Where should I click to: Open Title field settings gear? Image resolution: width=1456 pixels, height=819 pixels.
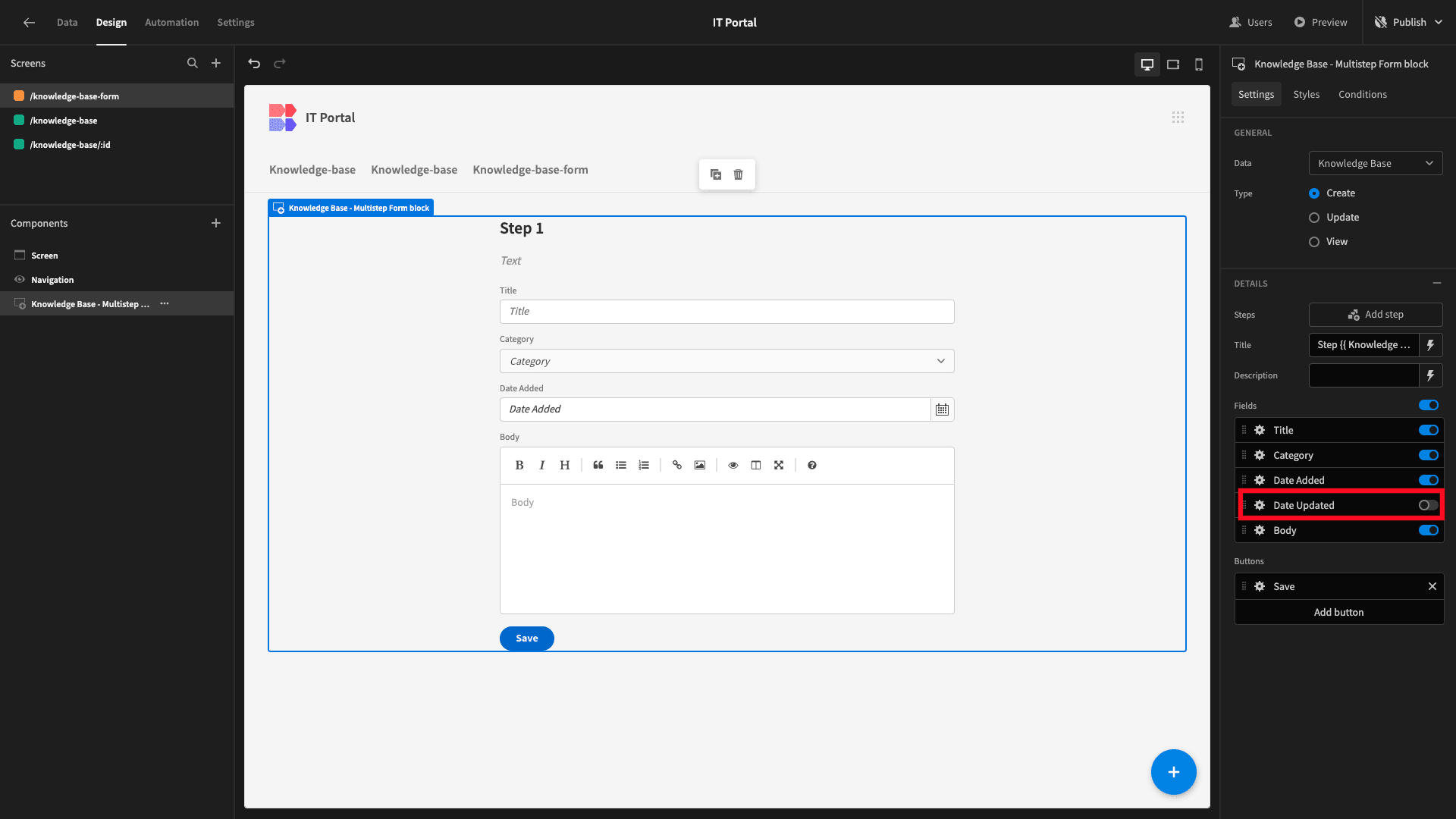(x=1260, y=430)
